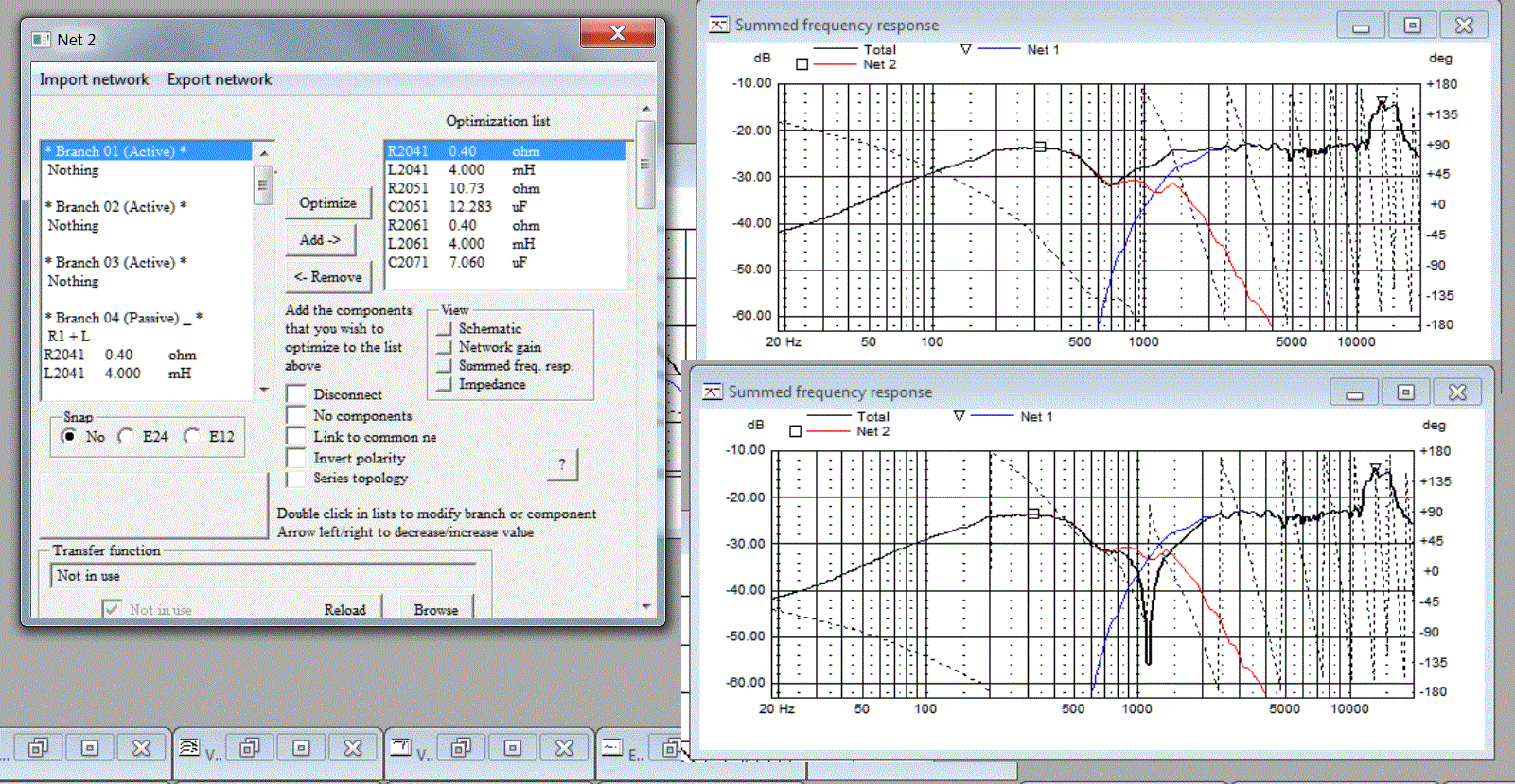This screenshot has height=784, width=1515.
Task: Click the third minimized window's graph icon
Action: [x=400, y=748]
